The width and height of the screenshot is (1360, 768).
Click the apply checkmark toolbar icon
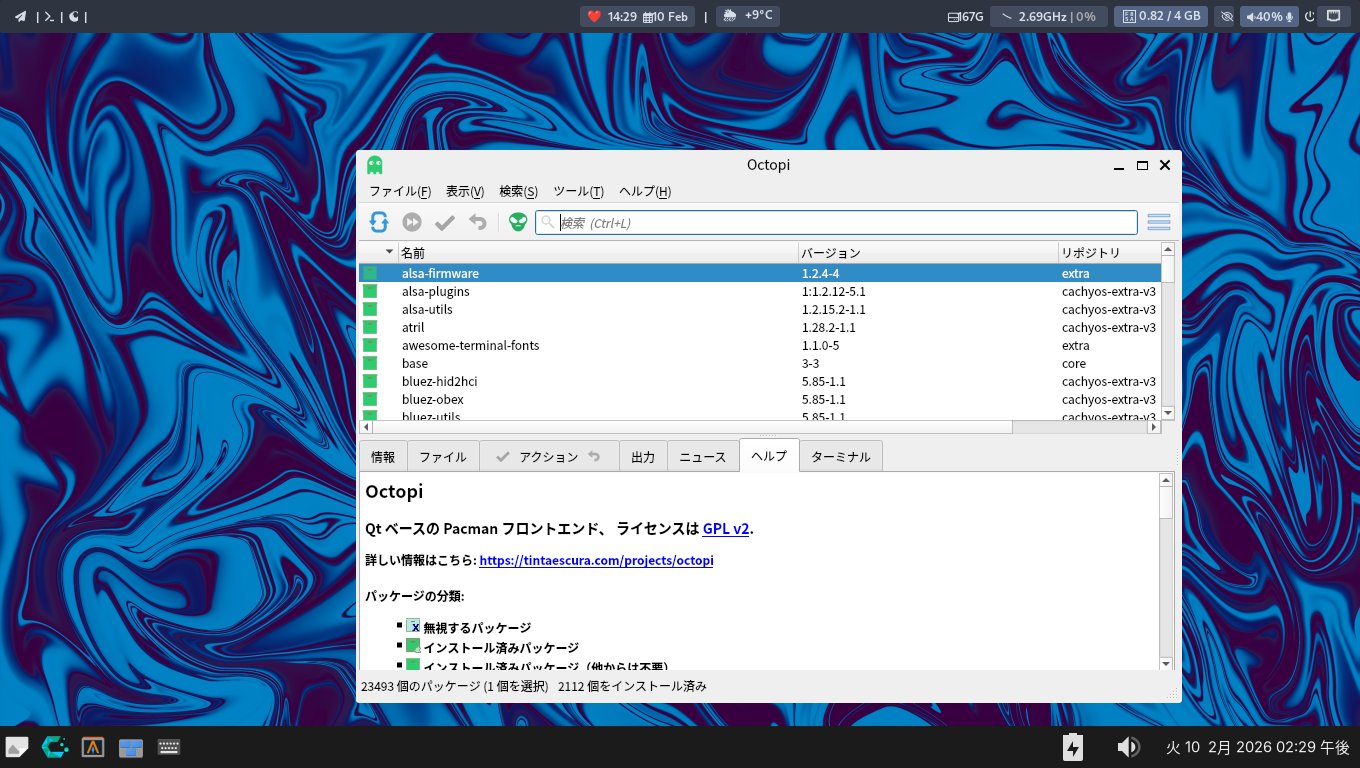tap(445, 222)
